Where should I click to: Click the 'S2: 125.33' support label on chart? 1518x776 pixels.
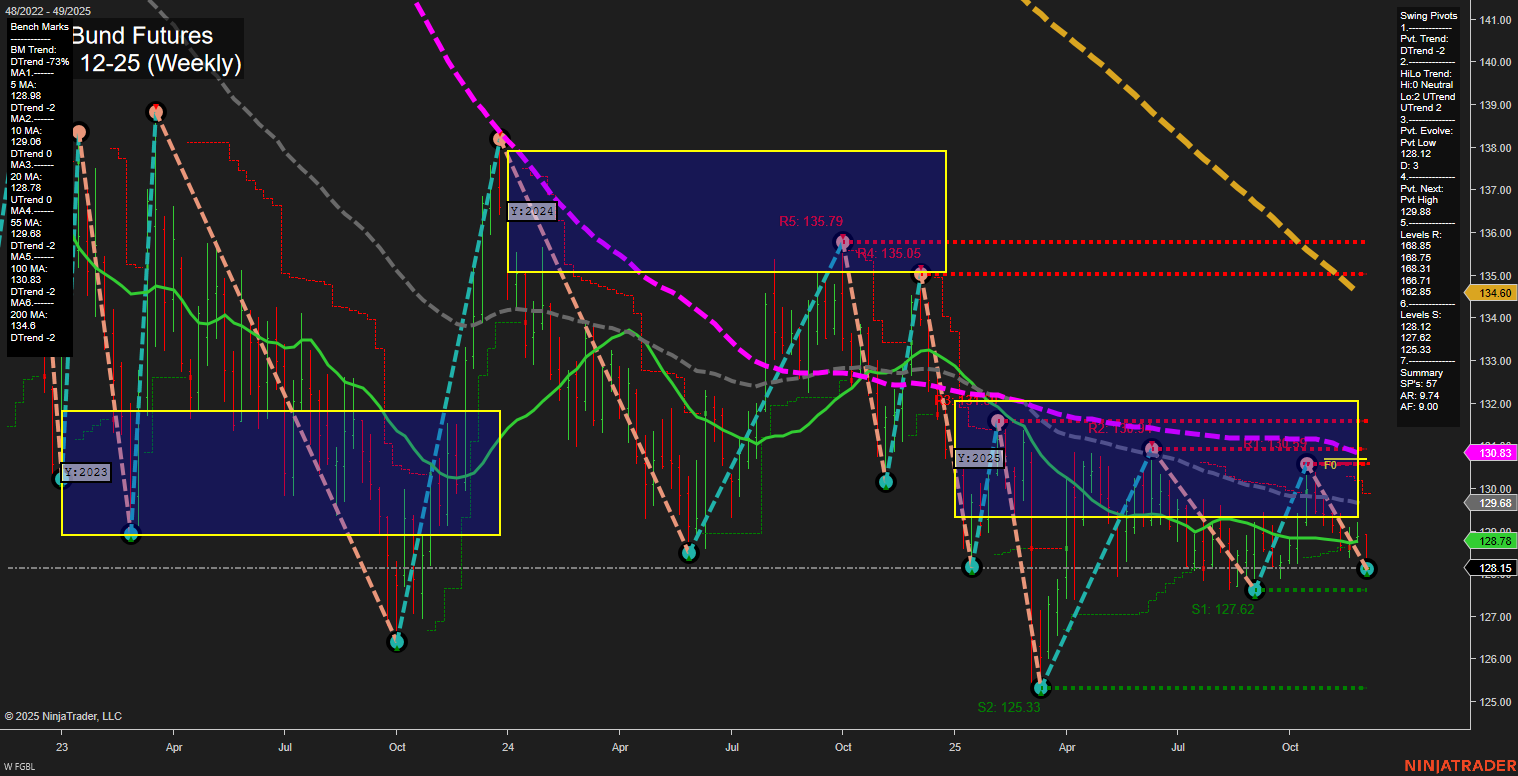pos(1009,707)
